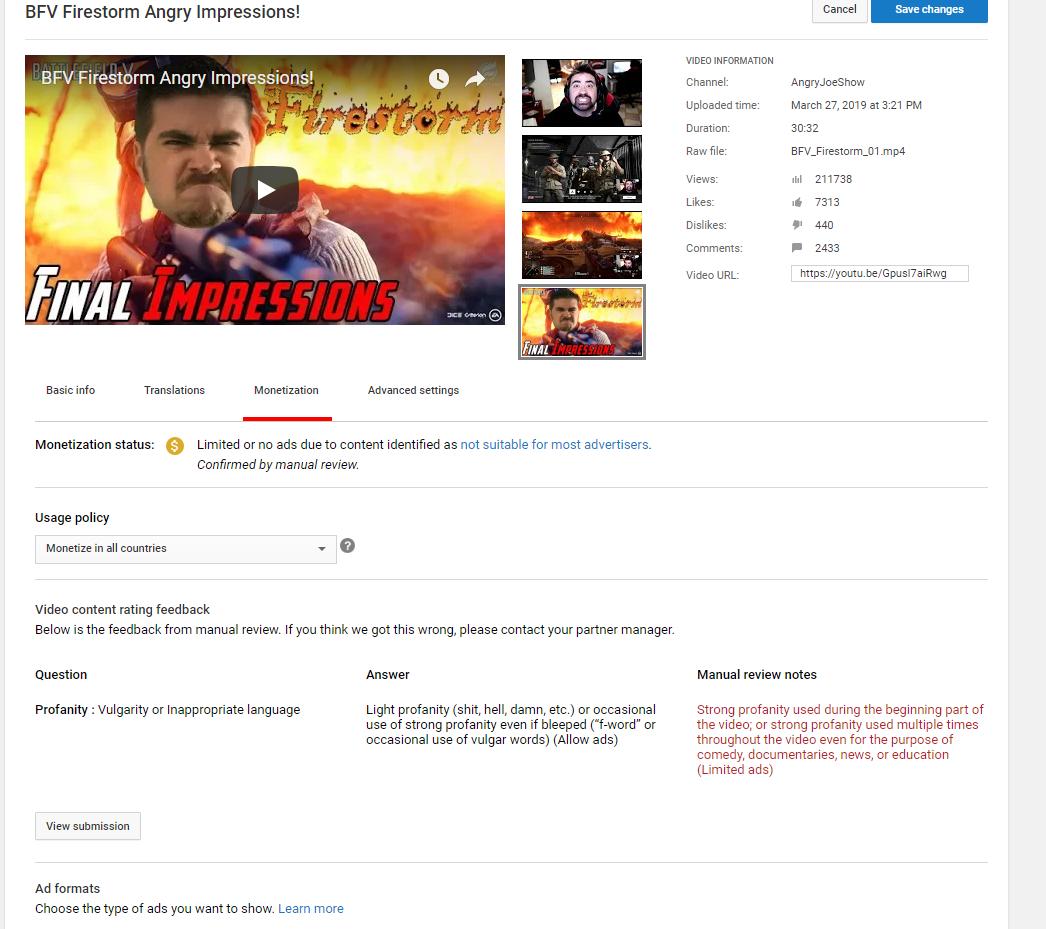1046x929 pixels.
Task: Click the views bar chart icon
Action: [797, 179]
